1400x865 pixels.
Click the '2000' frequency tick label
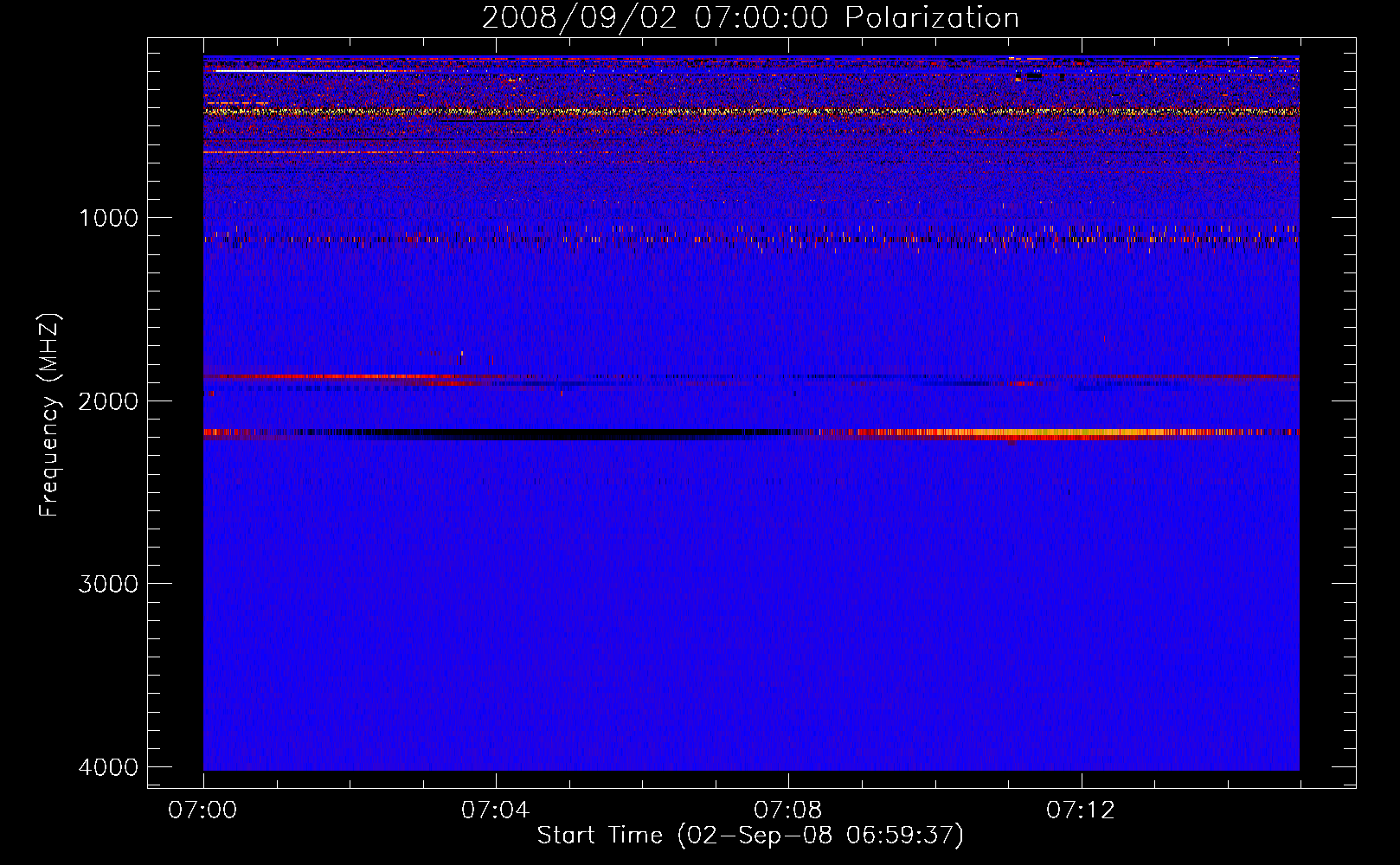pyautogui.click(x=108, y=400)
